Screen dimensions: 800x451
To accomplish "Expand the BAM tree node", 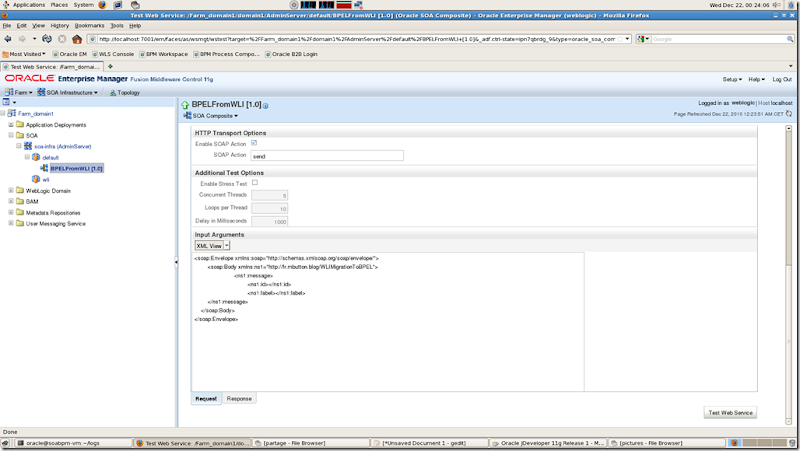I will tap(11, 201).
